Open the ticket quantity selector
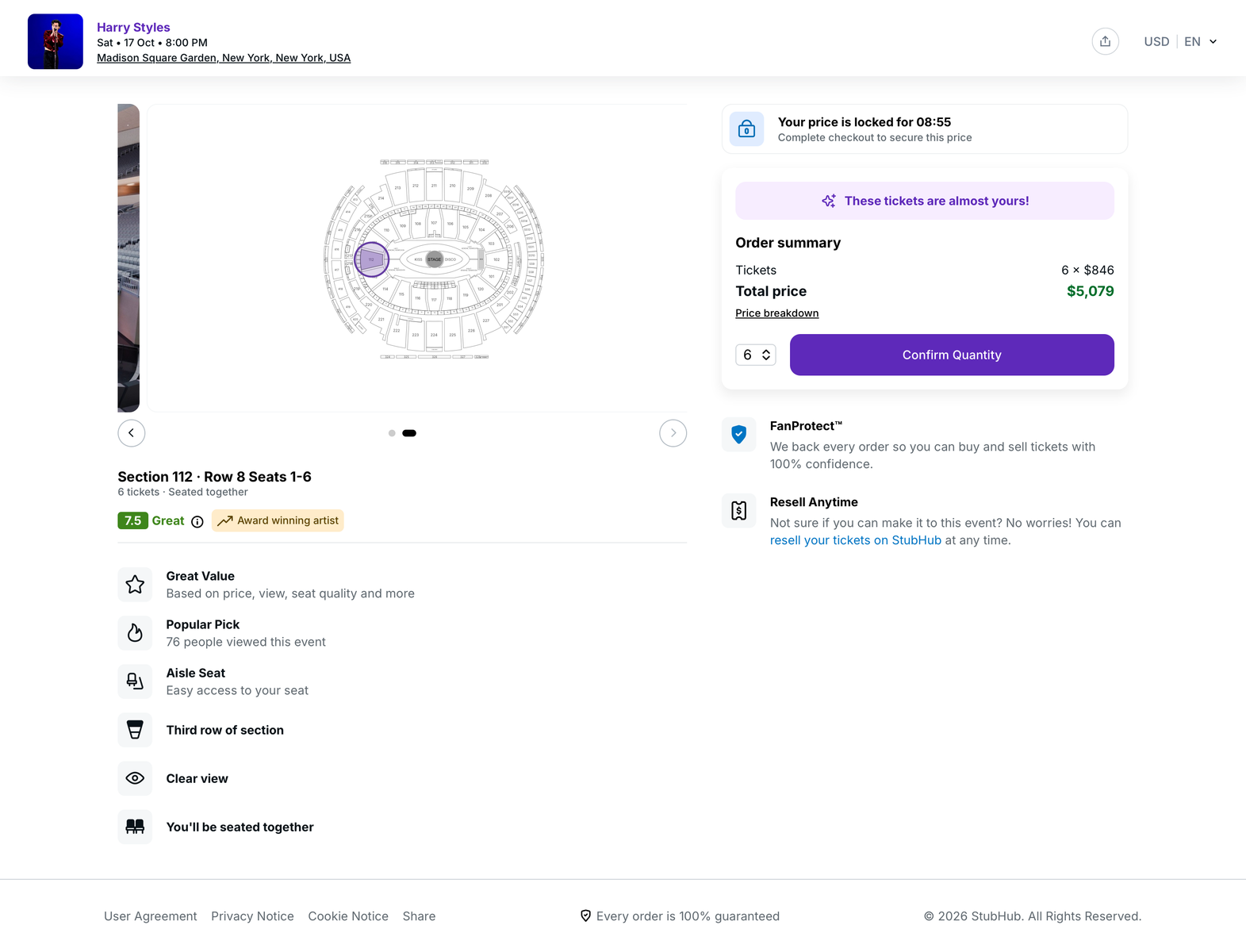This screenshot has width=1246, height=952. [x=756, y=355]
